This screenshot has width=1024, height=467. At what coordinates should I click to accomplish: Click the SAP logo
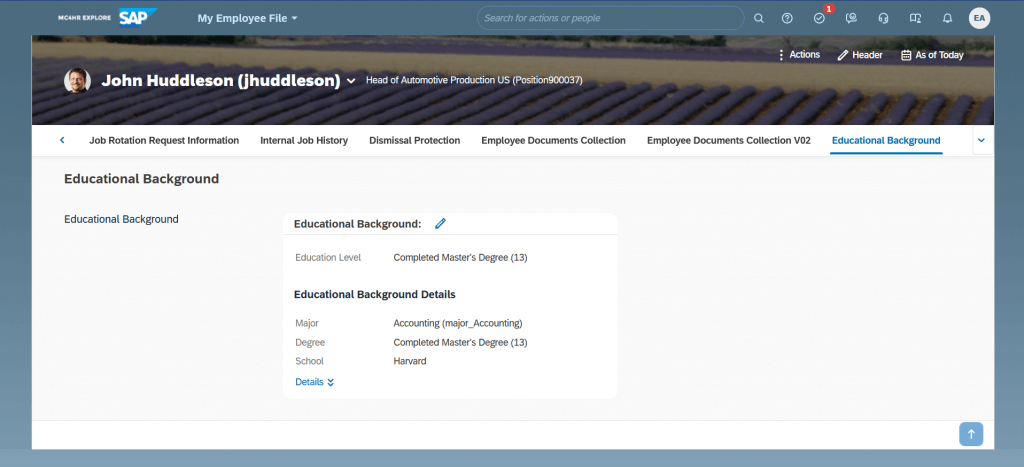coord(138,18)
